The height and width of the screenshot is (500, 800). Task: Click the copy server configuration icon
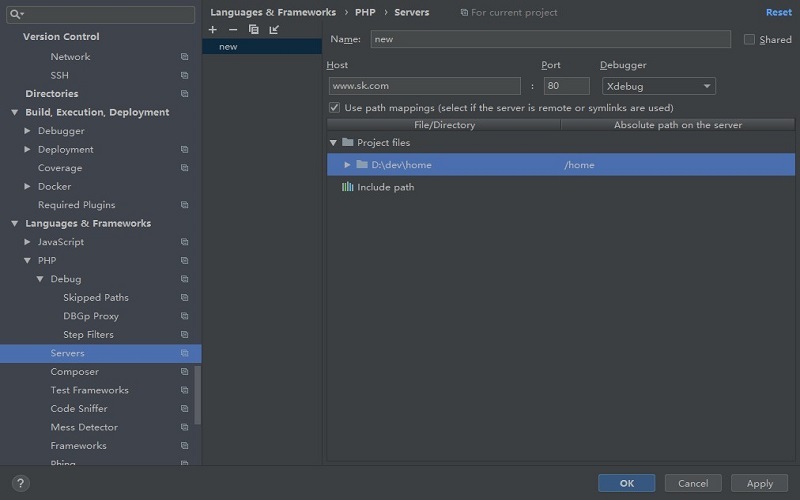[x=253, y=30]
